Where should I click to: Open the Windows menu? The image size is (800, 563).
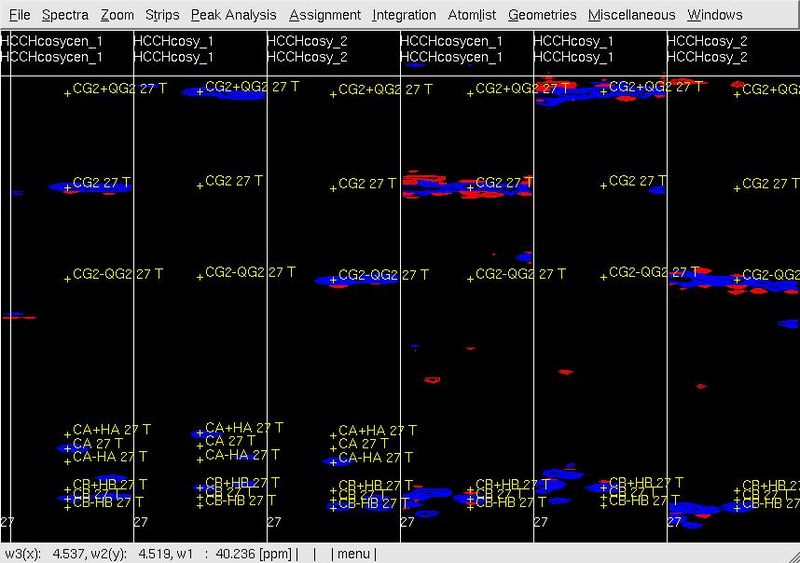715,15
